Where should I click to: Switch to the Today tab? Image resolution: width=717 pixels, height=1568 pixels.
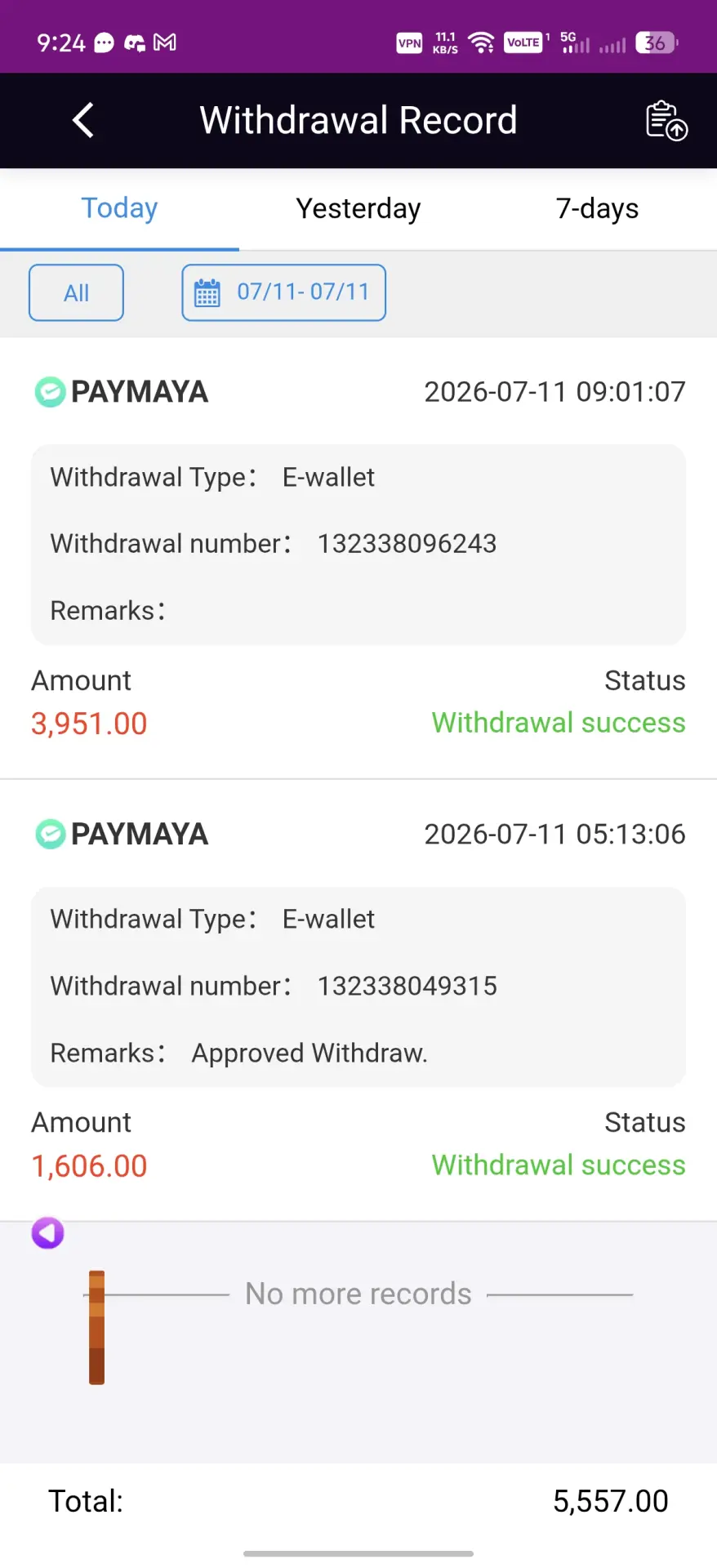119,208
